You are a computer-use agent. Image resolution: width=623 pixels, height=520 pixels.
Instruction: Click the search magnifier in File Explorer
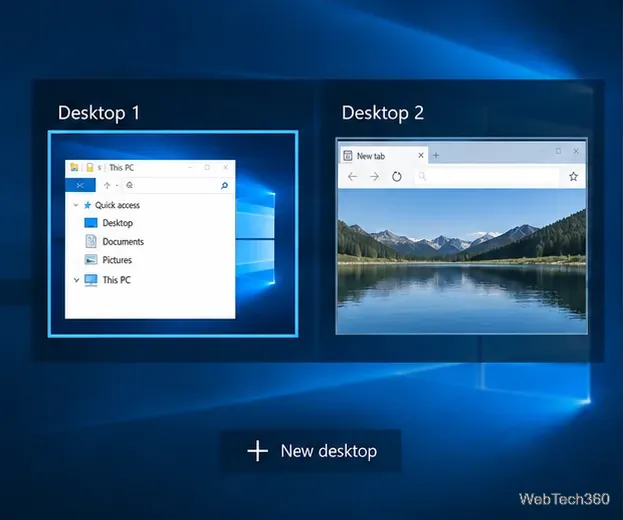(224, 185)
